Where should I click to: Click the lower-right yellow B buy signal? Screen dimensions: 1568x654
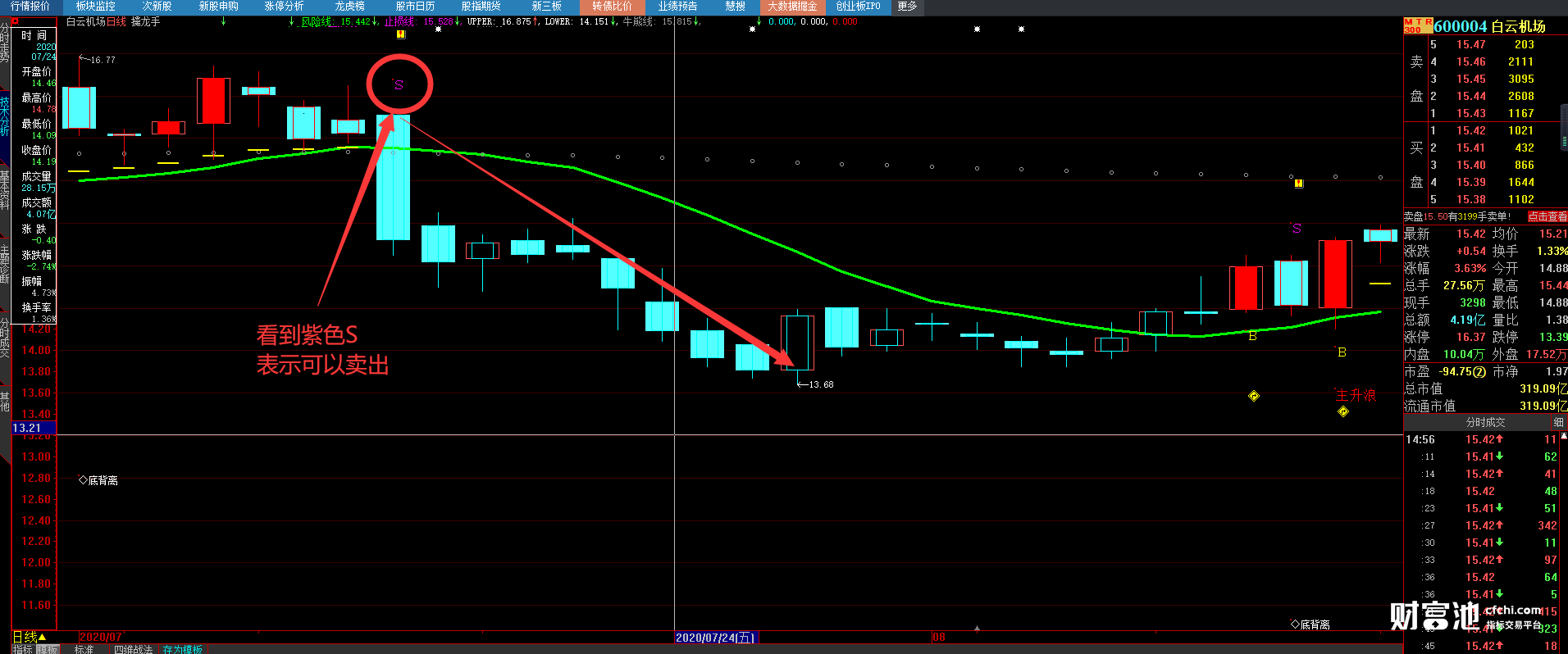tap(1342, 352)
